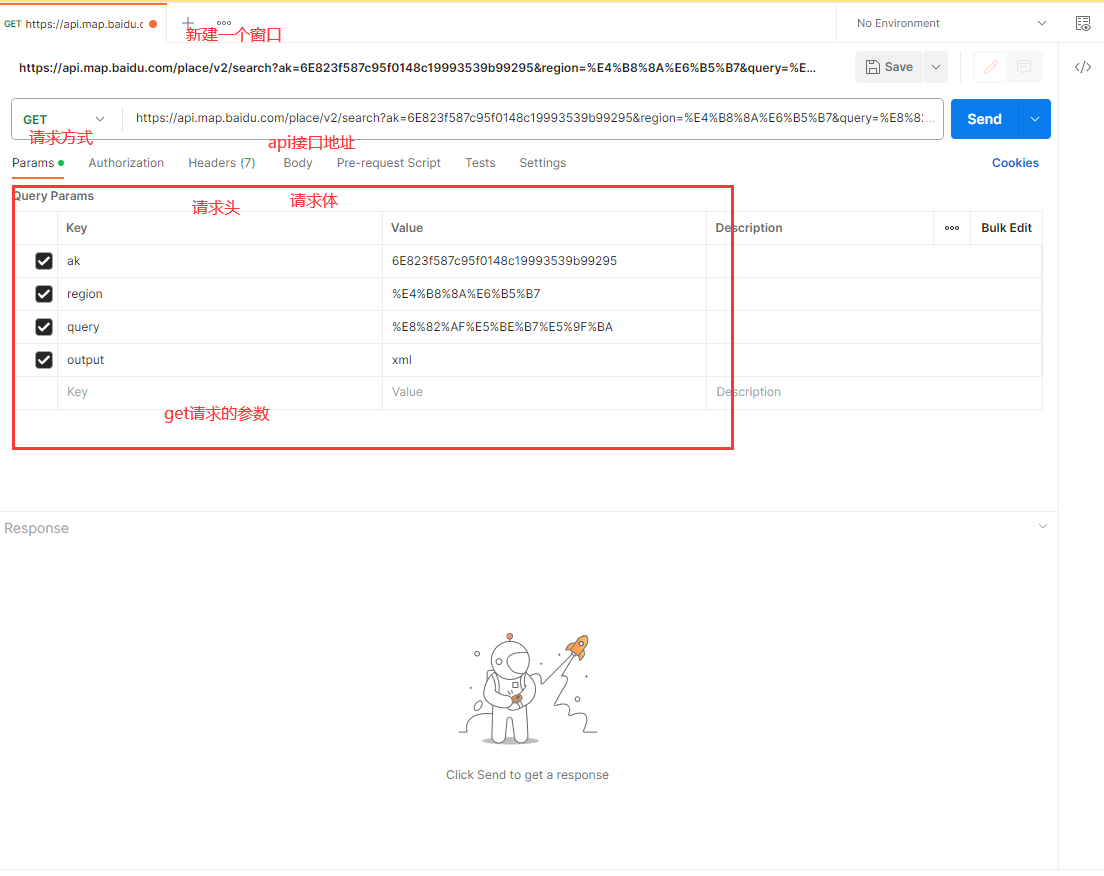Select the ak key cell
The image size is (1104, 876).
point(220,261)
